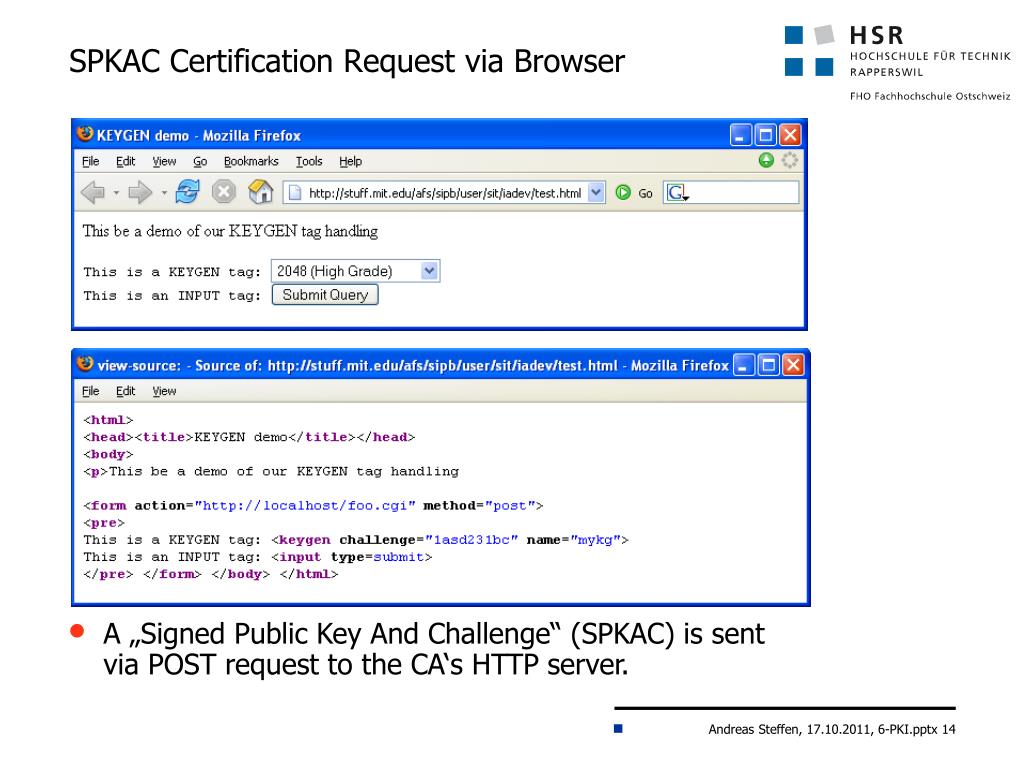Viewport: 1024px width, 768px height.
Task: Click the URL address field
Action: click(444, 193)
